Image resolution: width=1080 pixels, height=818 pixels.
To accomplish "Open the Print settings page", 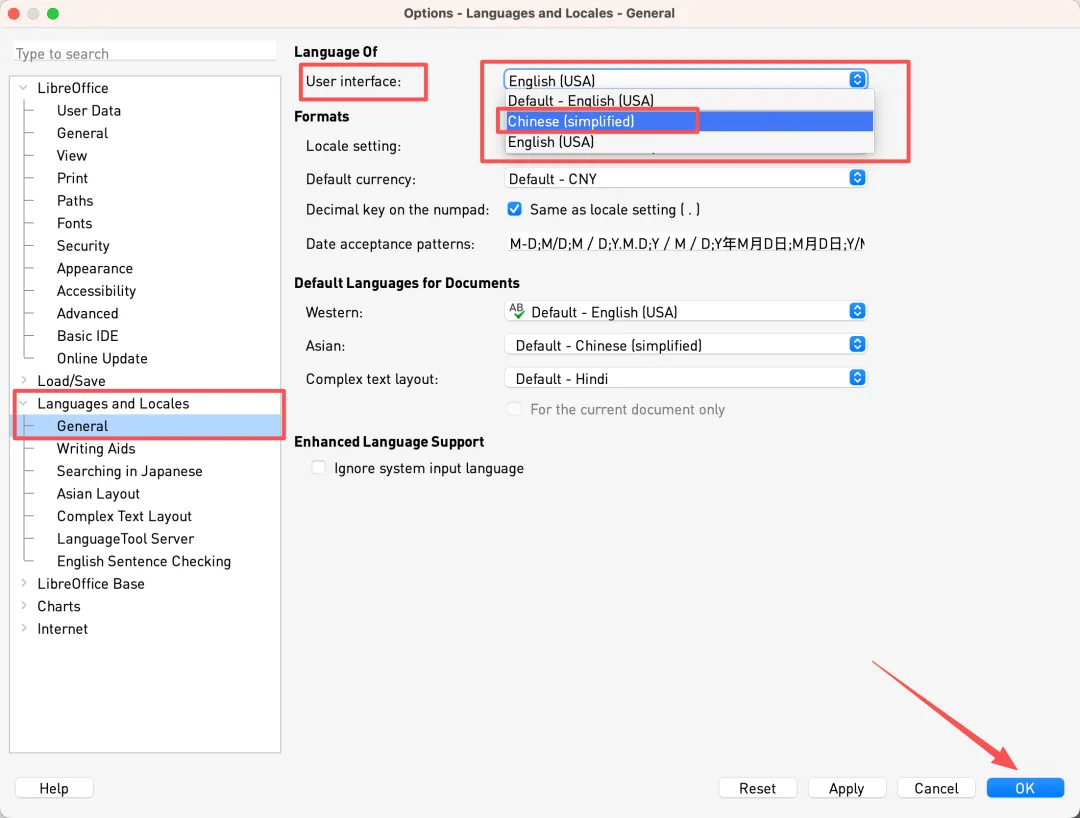I will pos(72,178).
